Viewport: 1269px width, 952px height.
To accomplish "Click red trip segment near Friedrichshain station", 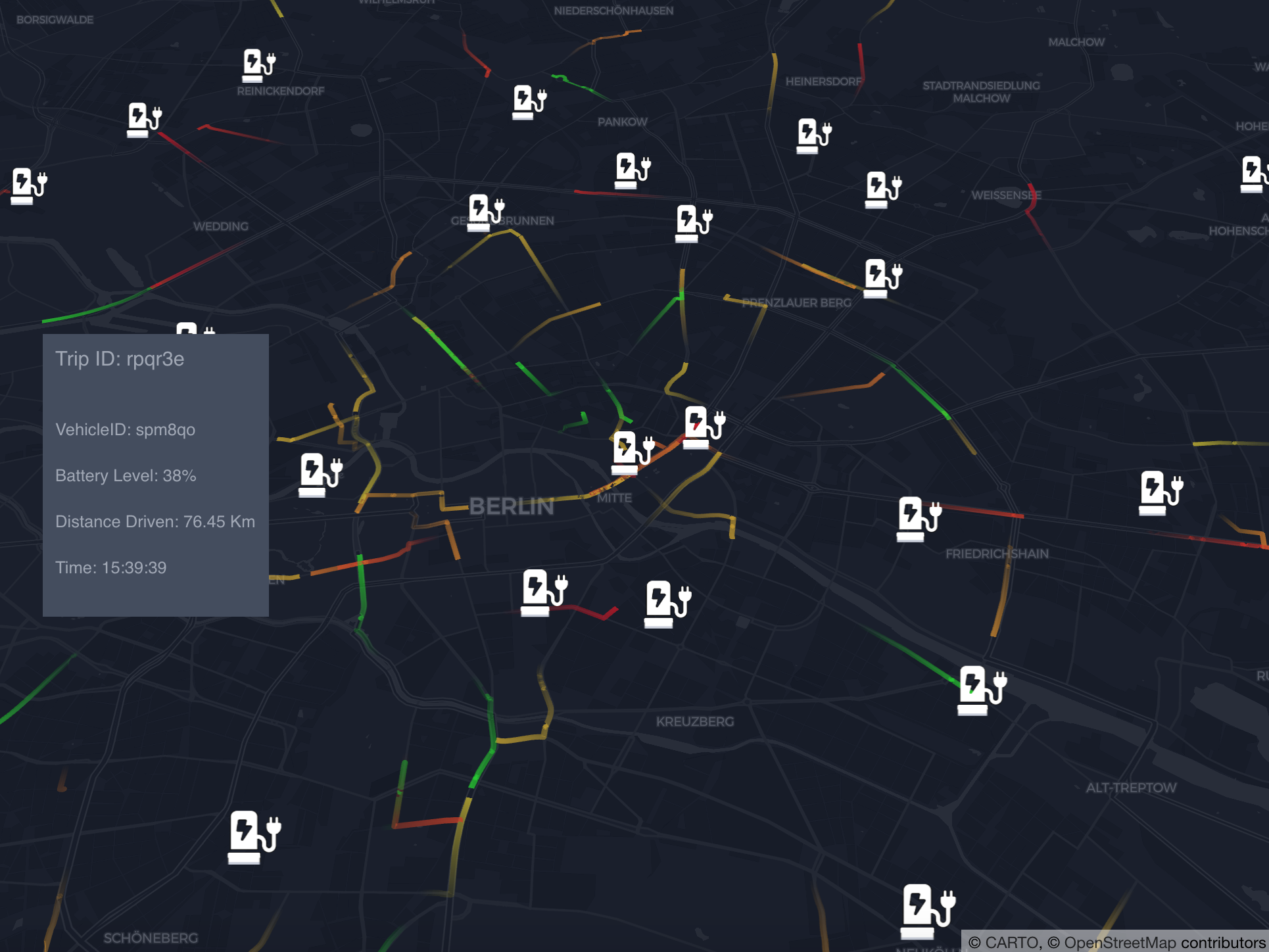I will coord(983,510).
